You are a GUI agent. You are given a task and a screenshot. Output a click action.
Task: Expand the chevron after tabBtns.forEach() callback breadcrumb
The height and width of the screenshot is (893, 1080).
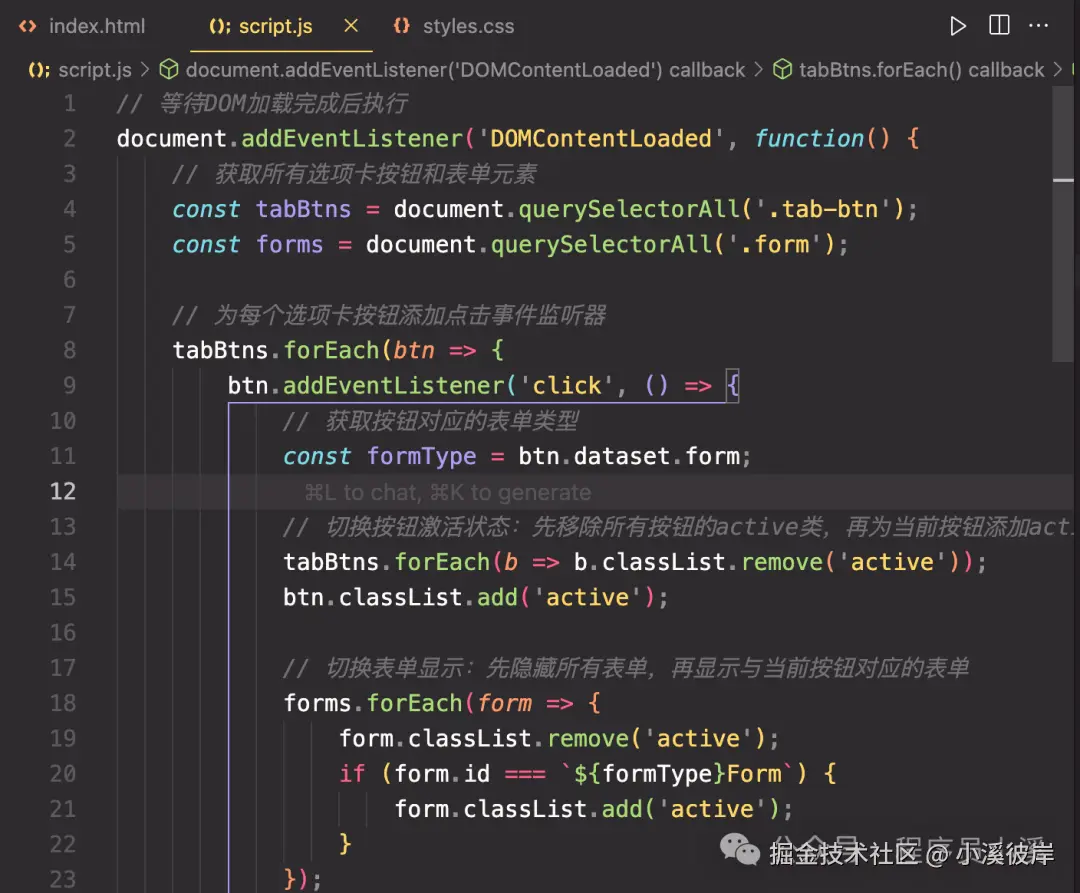coord(1057,70)
